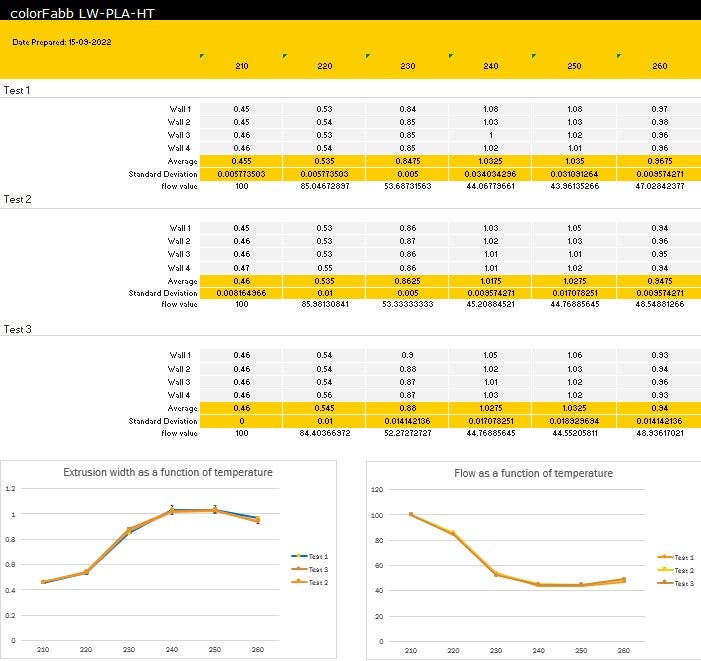Click the green comment marker above column 240
Screen dimensions: 701x661
451,56
